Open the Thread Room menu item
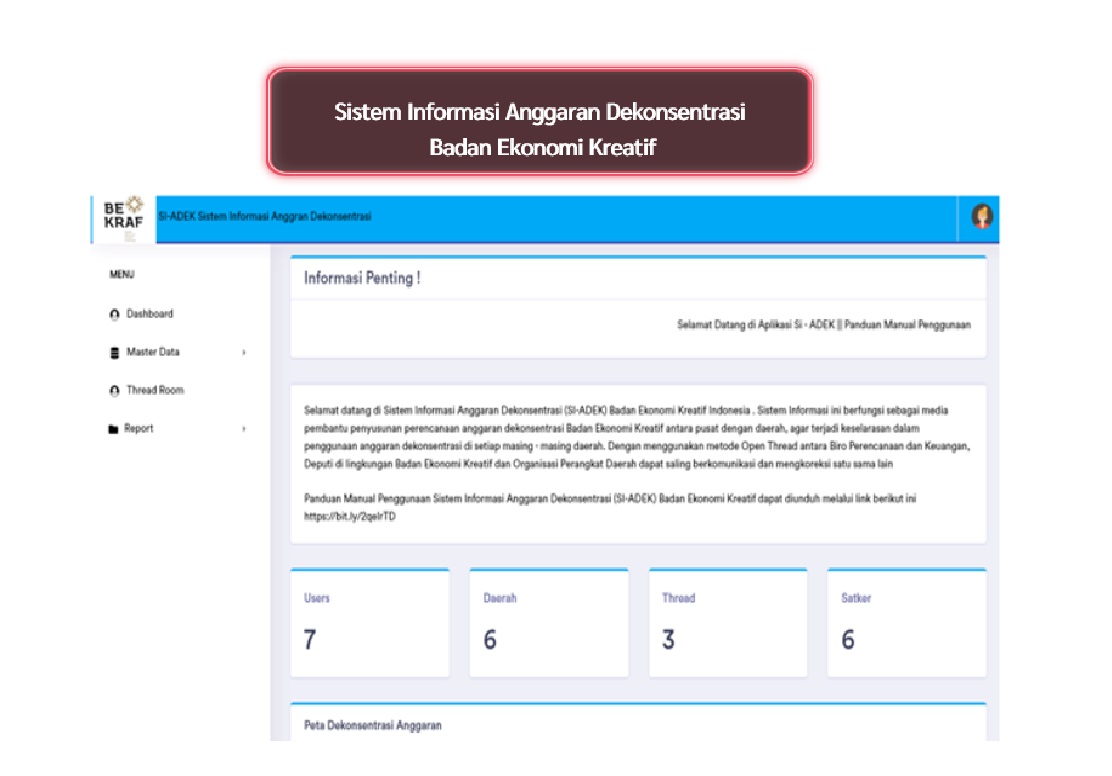This screenshot has width=1112, height=776. pyautogui.click(x=155, y=390)
